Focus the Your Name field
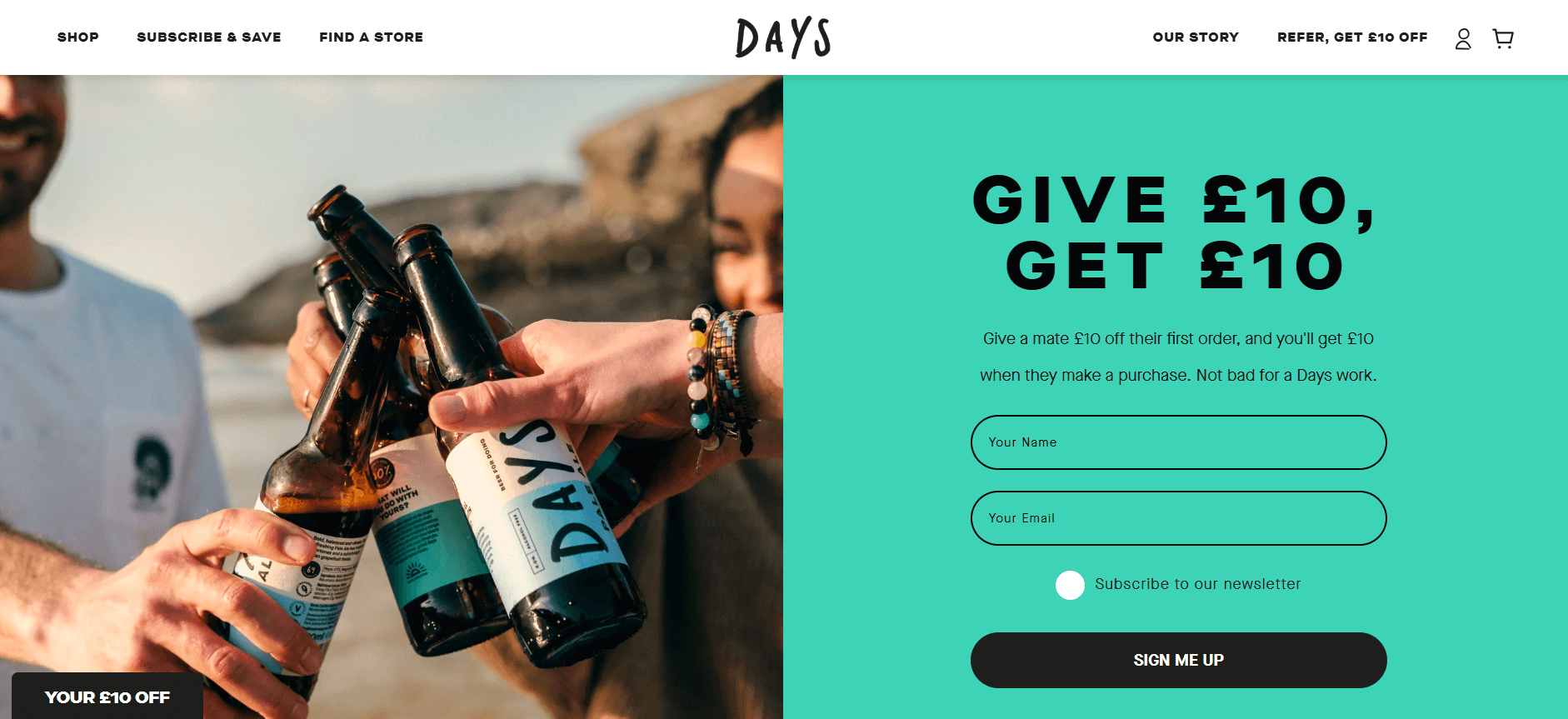The height and width of the screenshot is (719, 1568). 1178,442
